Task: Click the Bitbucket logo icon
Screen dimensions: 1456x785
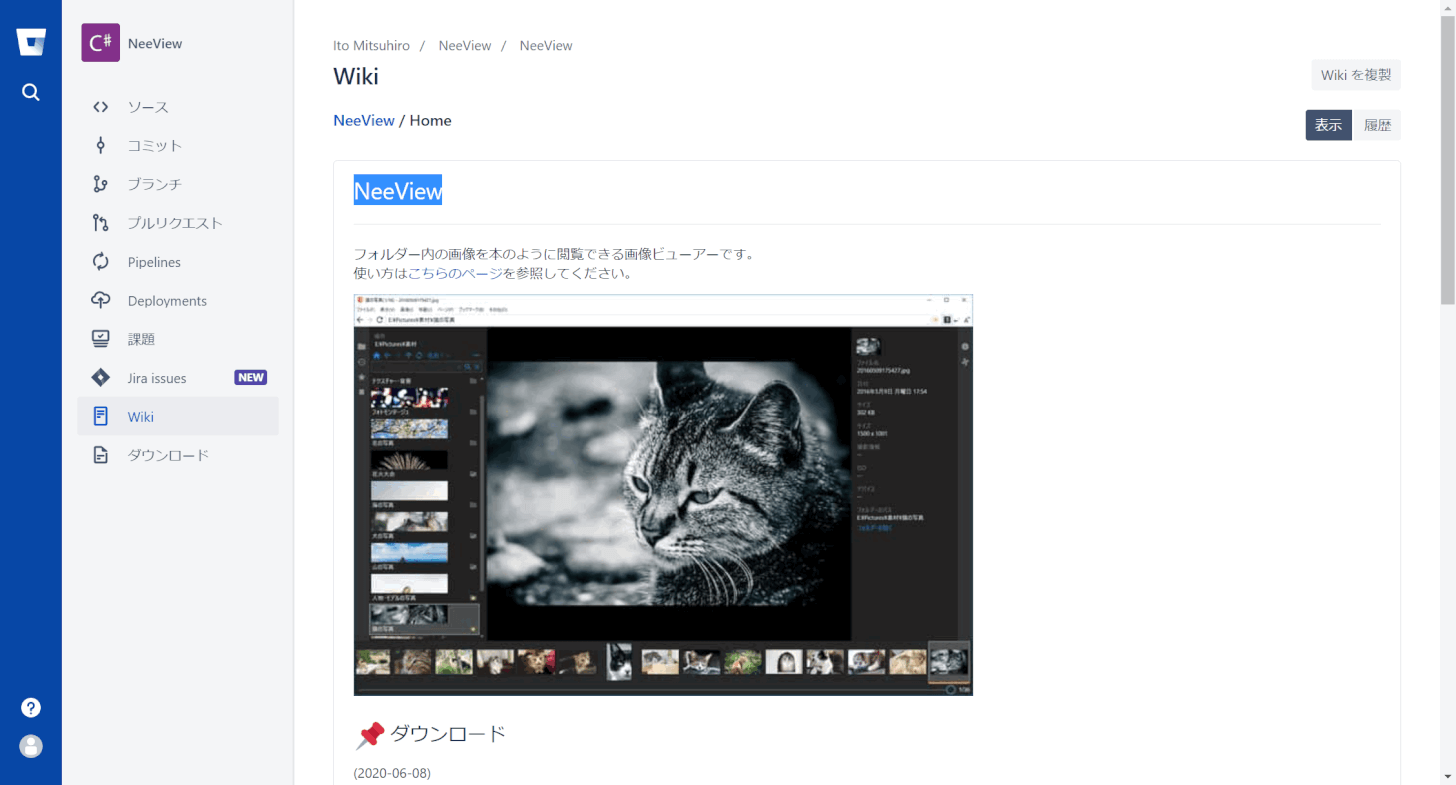Action: point(31,42)
